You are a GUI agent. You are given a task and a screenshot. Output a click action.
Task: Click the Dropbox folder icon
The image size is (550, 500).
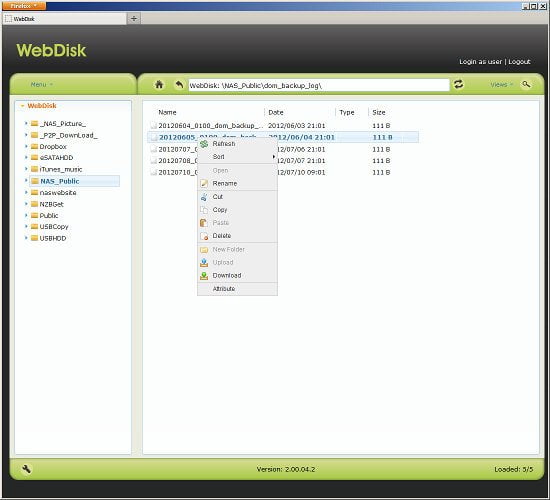click(x=34, y=146)
